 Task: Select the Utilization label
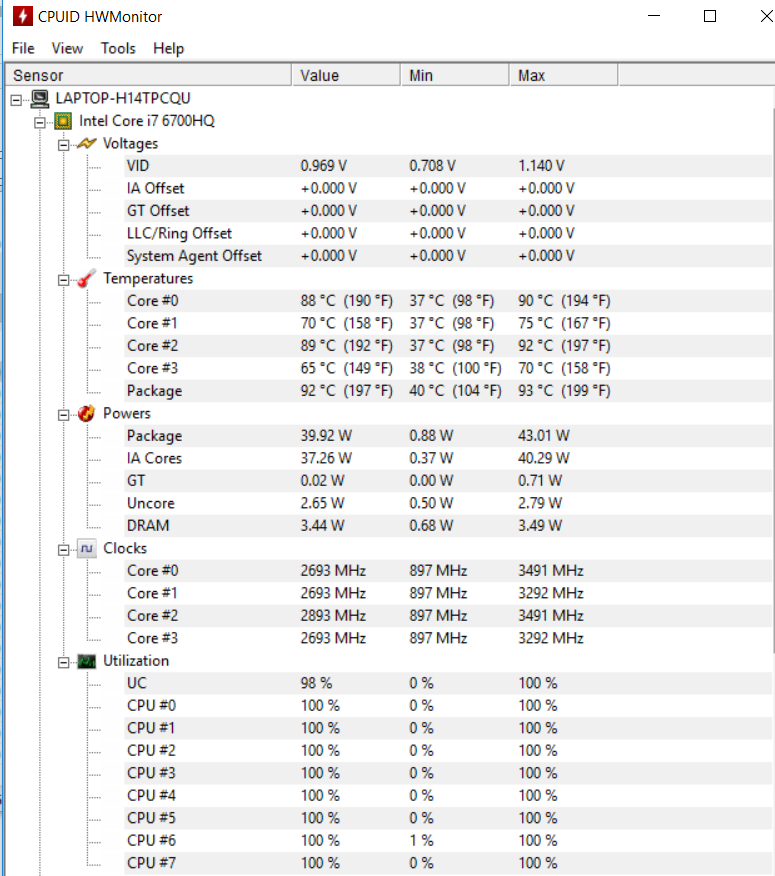pyautogui.click(x=136, y=661)
